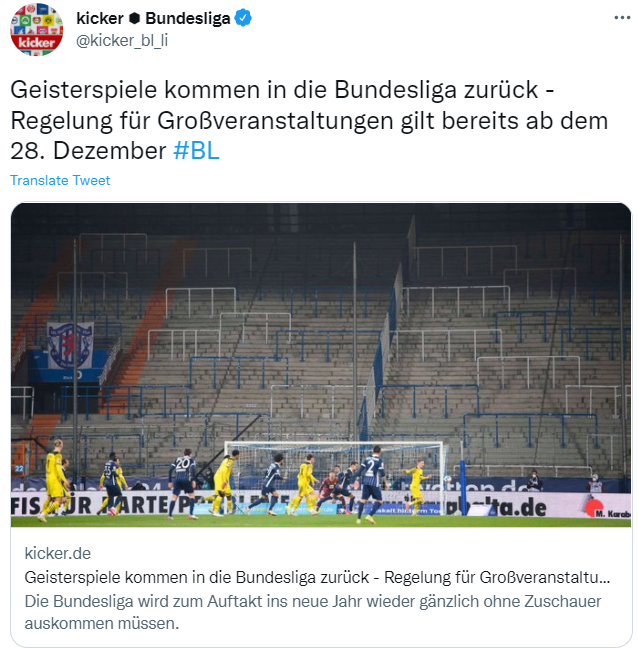Viewport: 638px width, 648px height.
Task: Click Translate Tweet
Action: click(x=60, y=180)
